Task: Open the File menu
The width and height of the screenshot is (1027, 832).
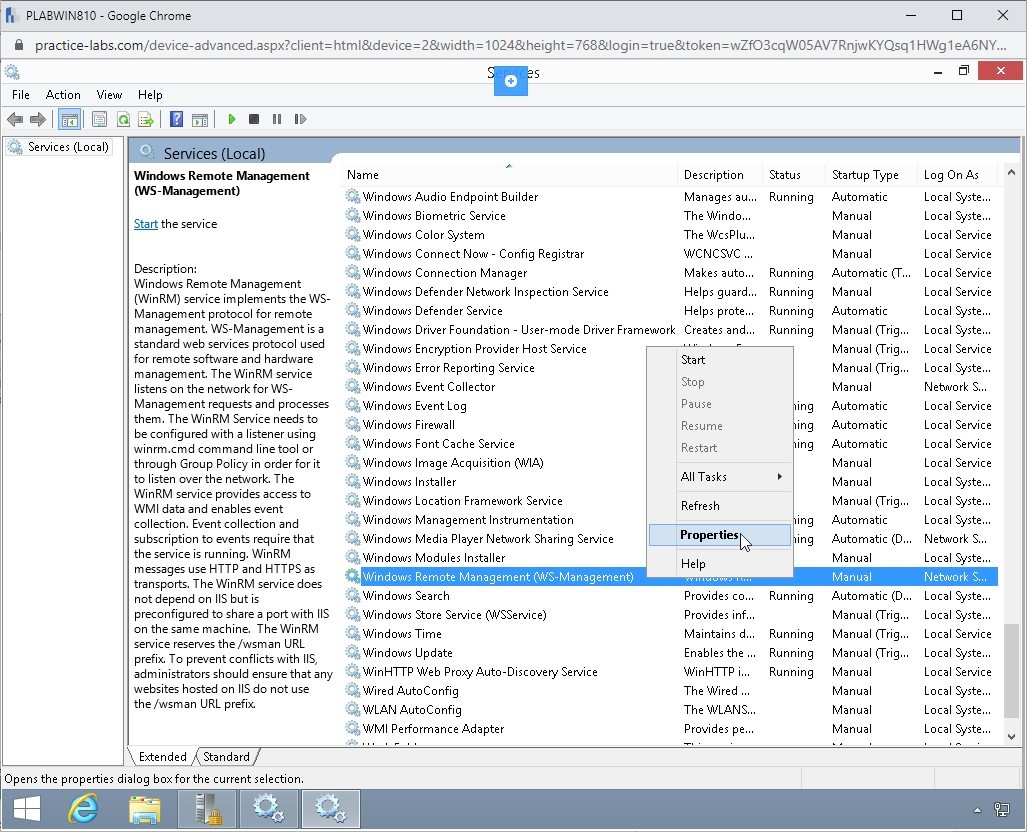Action: pyautogui.click(x=21, y=95)
